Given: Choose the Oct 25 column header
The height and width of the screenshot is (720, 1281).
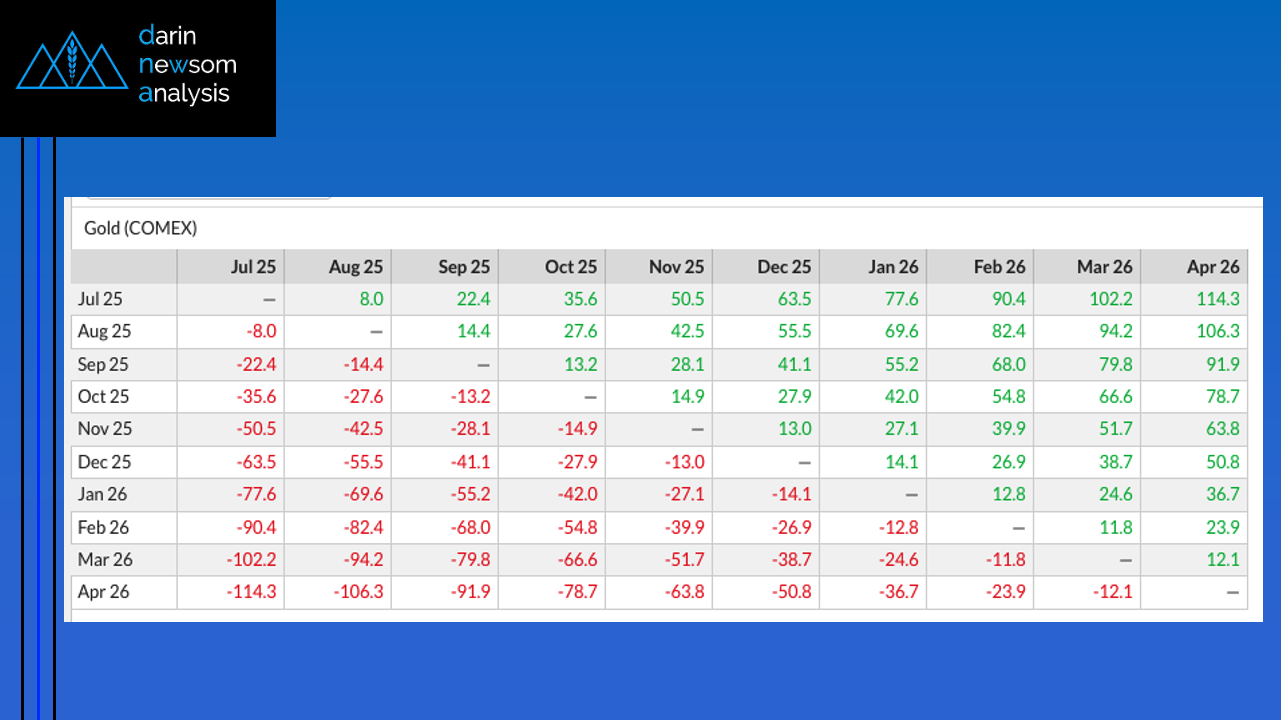Looking at the screenshot, I should coord(570,266).
